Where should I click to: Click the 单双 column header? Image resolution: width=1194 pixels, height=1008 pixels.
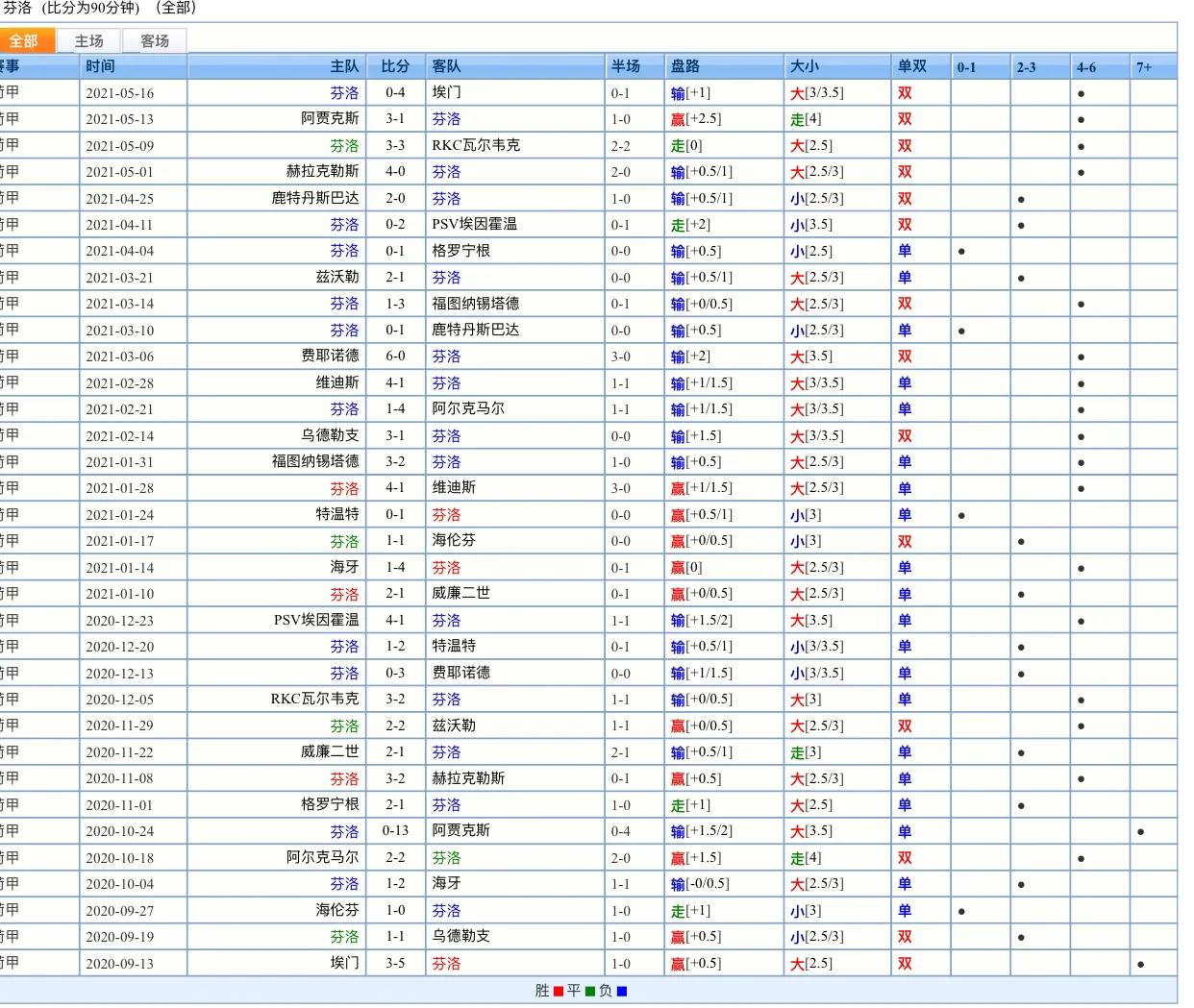click(911, 66)
